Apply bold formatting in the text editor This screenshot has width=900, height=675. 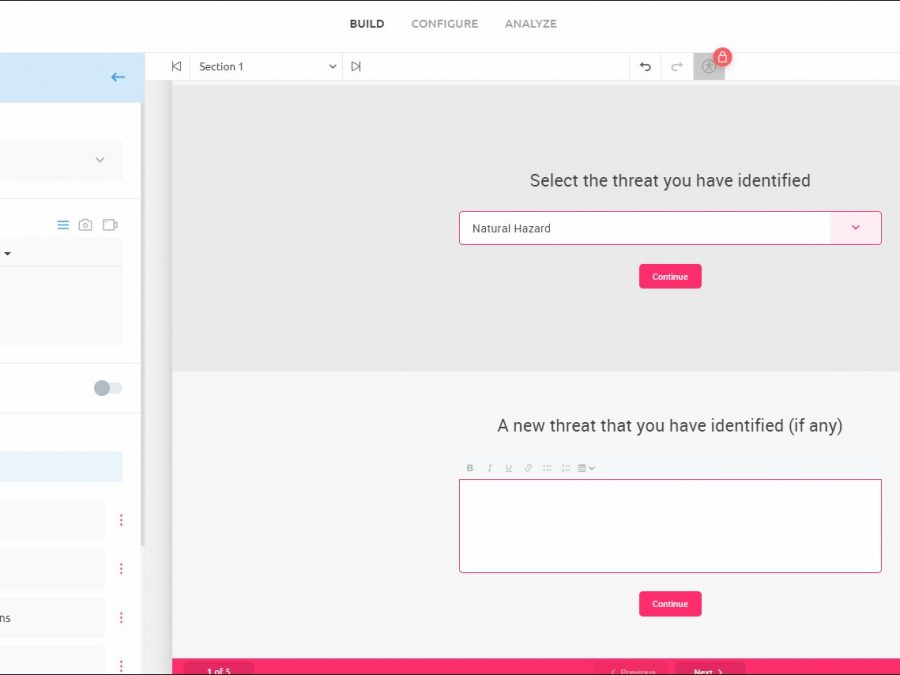pos(470,468)
